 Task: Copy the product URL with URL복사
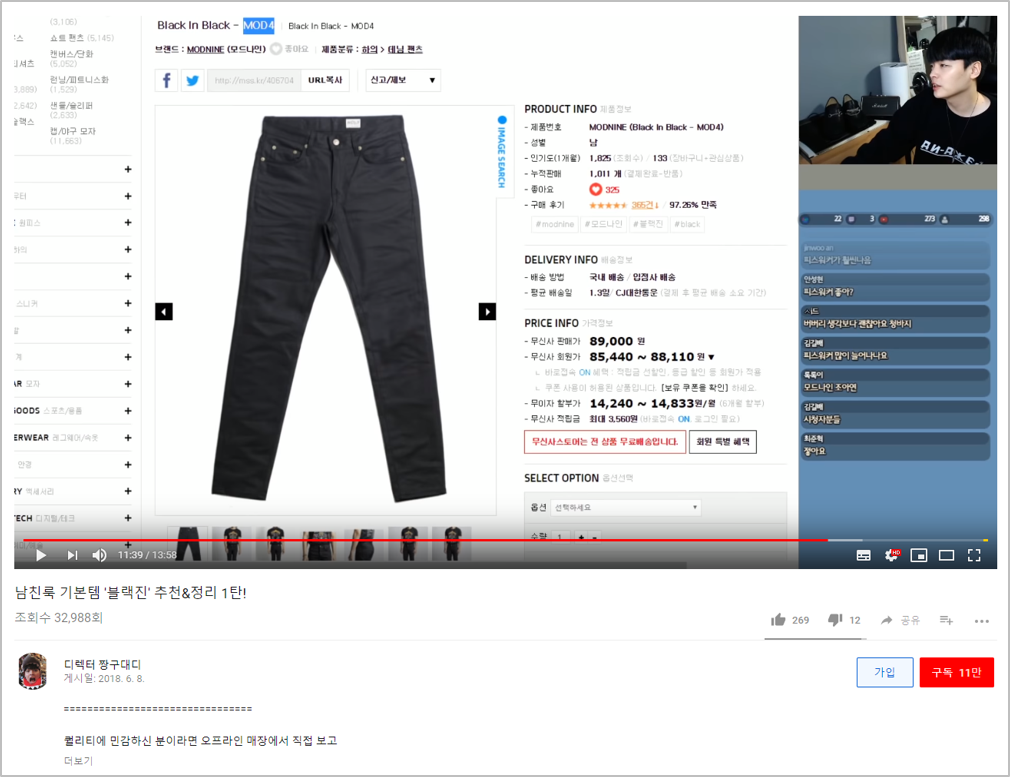[x=326, y=80]
